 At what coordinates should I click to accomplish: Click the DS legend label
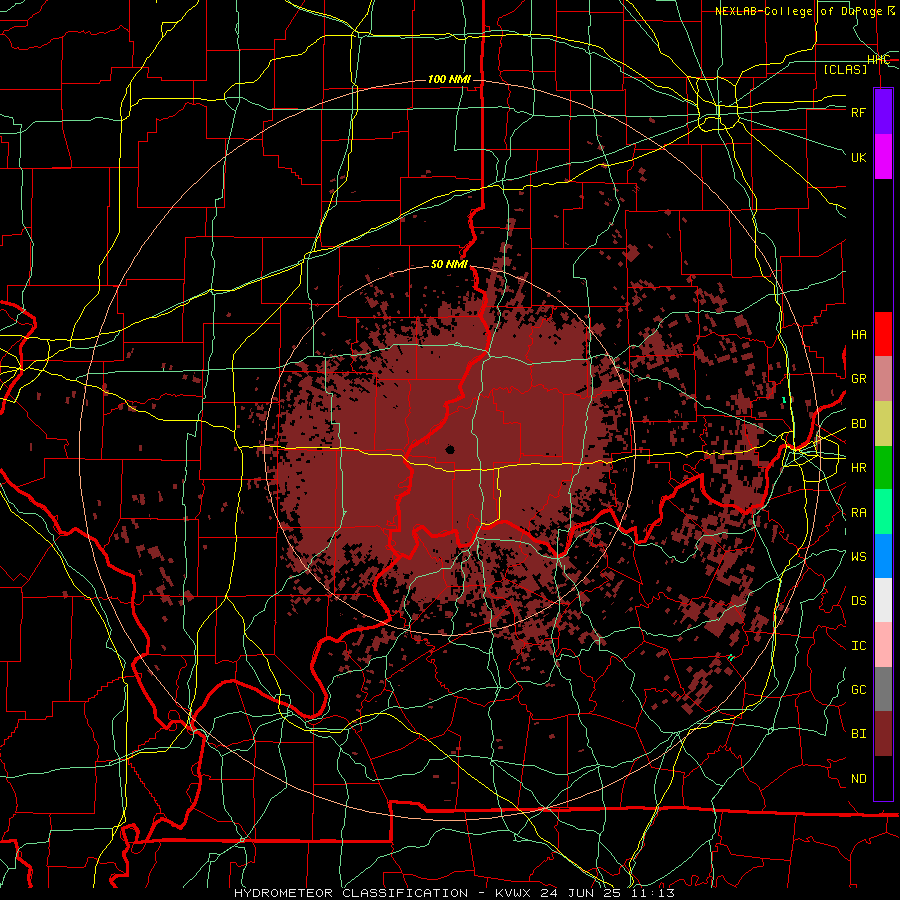tap(859, 601)
